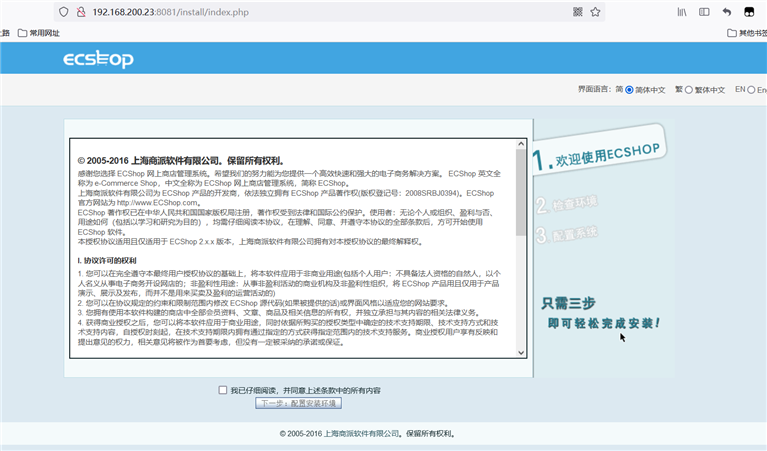
Task: Select 简体中文 language radio button
Action: click(630, 90)
